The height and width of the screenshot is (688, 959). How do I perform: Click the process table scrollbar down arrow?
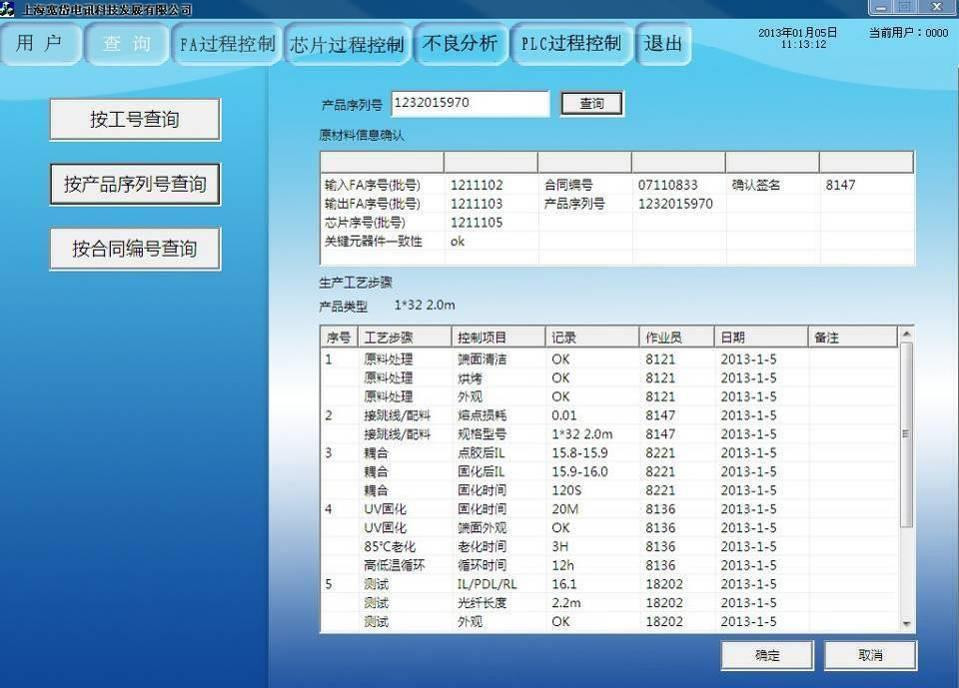point(907,624)
